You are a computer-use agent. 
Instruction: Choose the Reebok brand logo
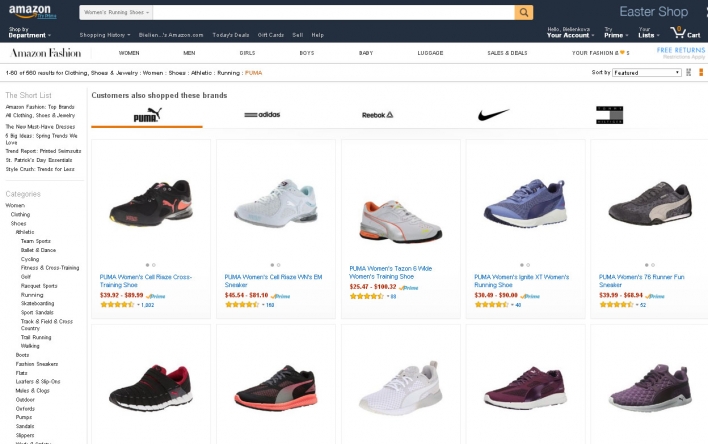click(377, 115)
